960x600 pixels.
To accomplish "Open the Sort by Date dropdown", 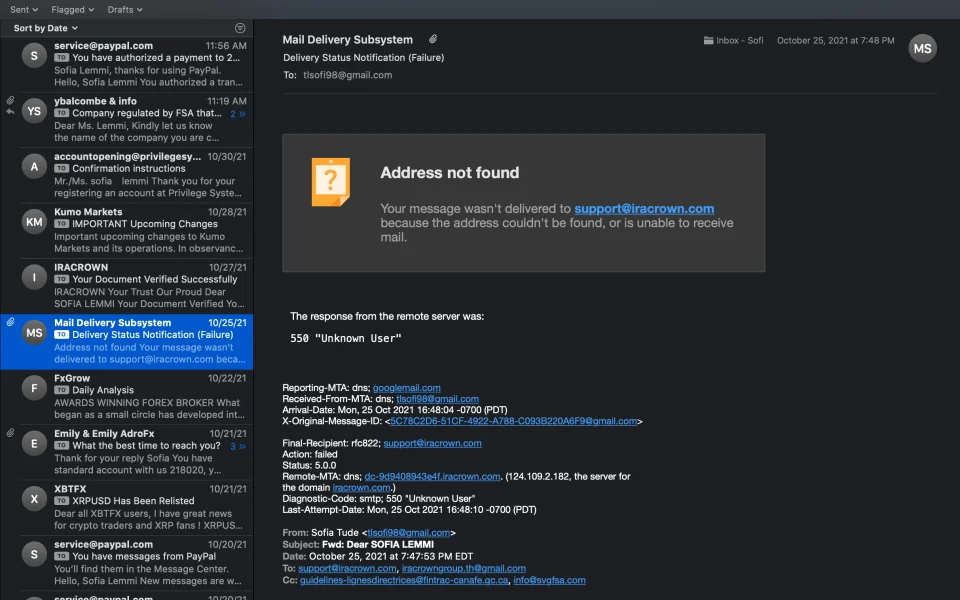I will pyautogui.click(x=46, y=28).
